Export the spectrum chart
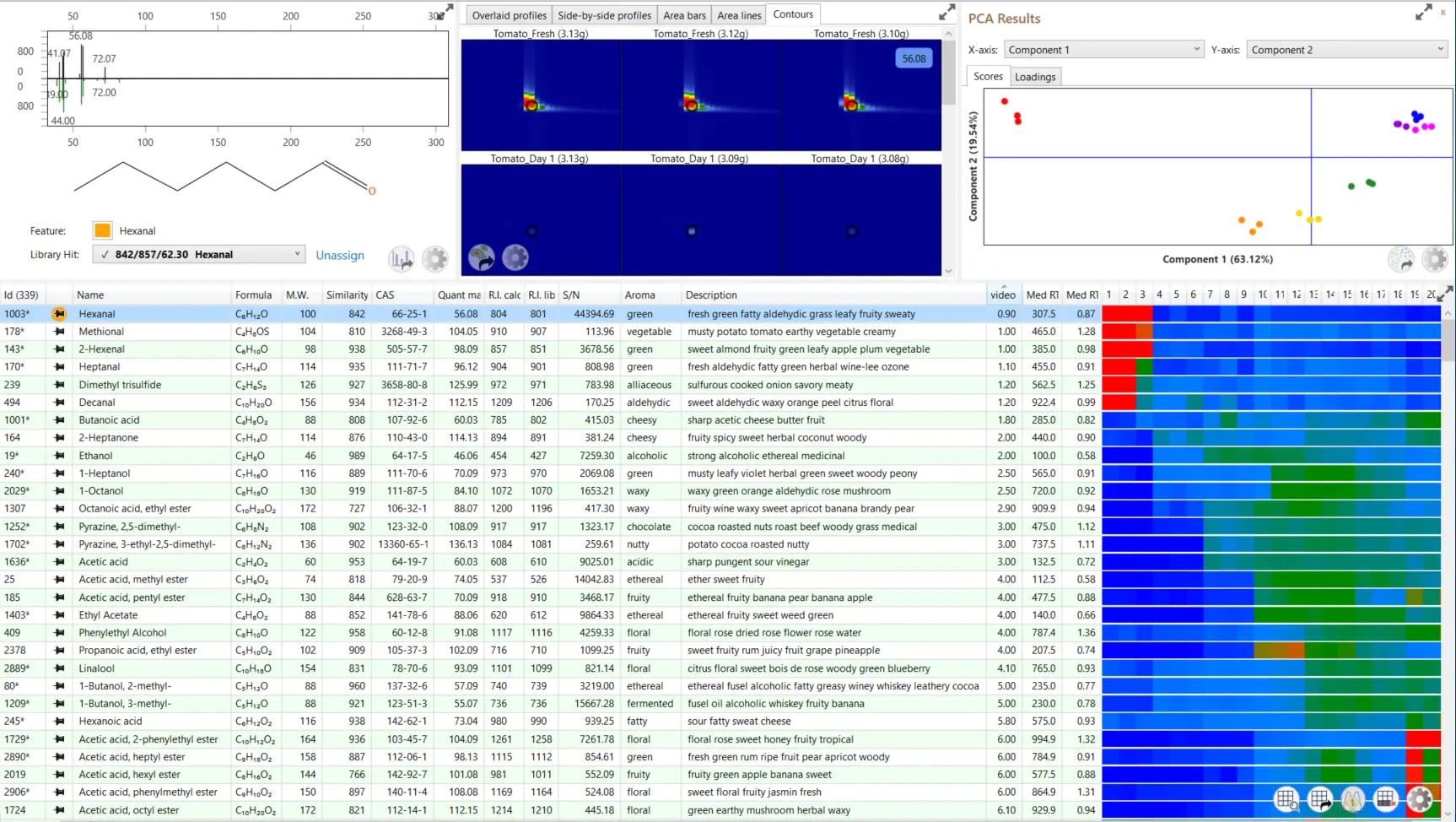 (402, 258)
